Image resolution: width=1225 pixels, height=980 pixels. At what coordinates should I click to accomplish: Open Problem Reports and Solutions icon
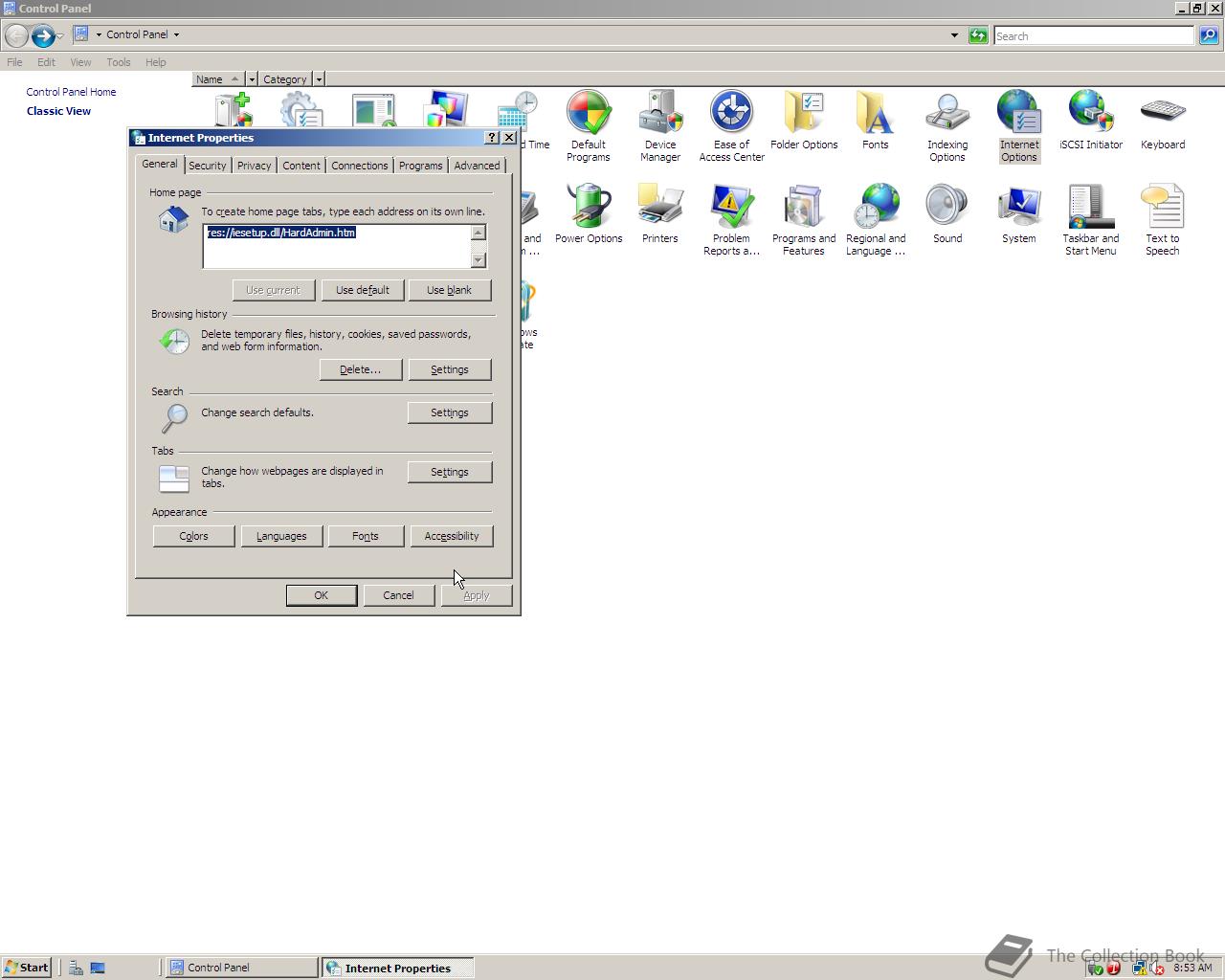731,219
